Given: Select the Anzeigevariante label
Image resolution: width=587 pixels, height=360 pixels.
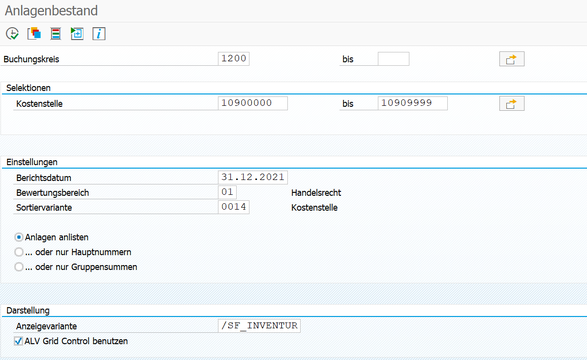Looking at the screenshot, I should [46, 326].
